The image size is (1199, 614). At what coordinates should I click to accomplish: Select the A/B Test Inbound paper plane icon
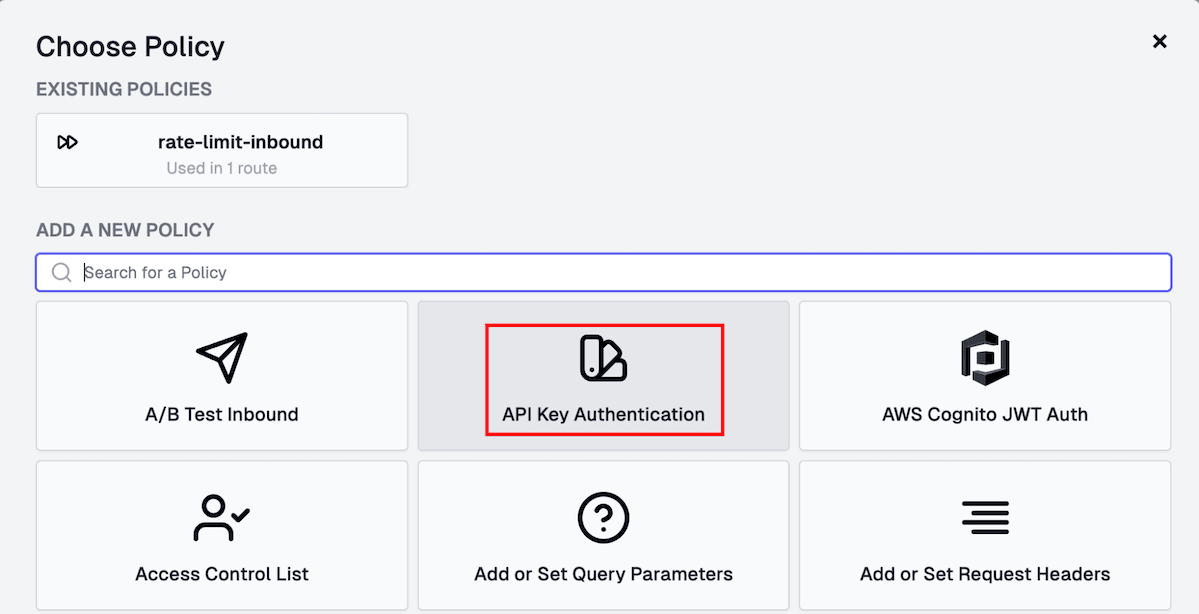pyautogui.click(x=221, y=356)
